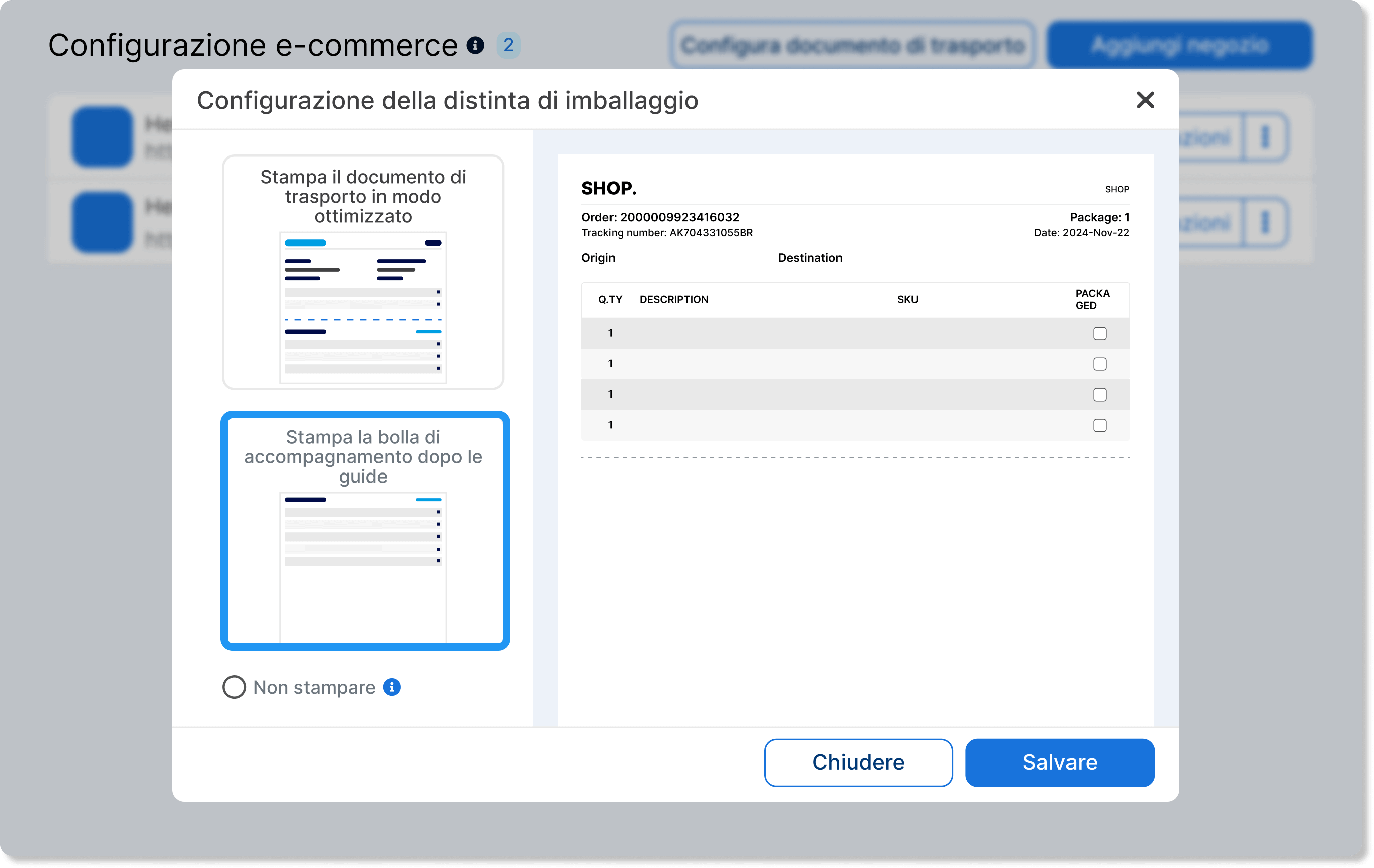Click Aggiungi negozio button in background
Screen dimensions: 1374x868
click(1180, 45)
